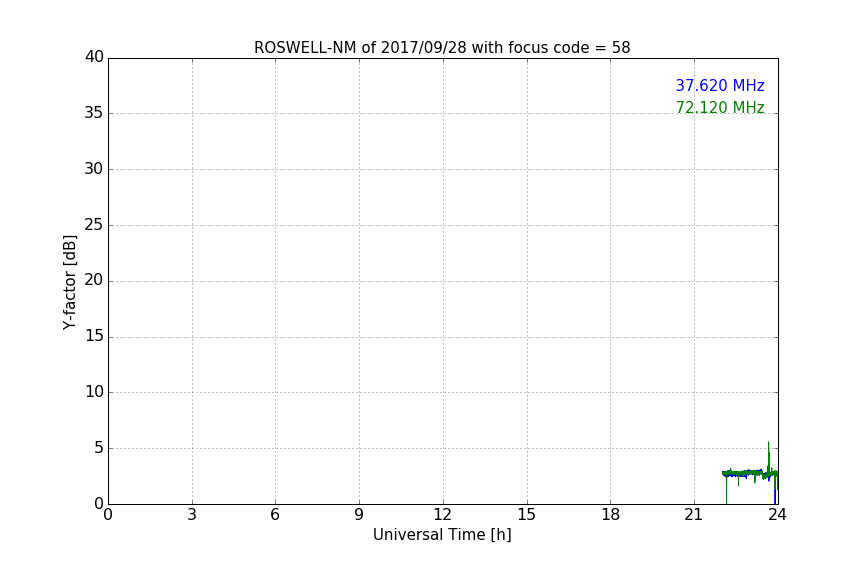Click the 'Y-factor [dB]' axis label
The height and width of the screenshot is (576, 864).
click(x=69, y=282)
